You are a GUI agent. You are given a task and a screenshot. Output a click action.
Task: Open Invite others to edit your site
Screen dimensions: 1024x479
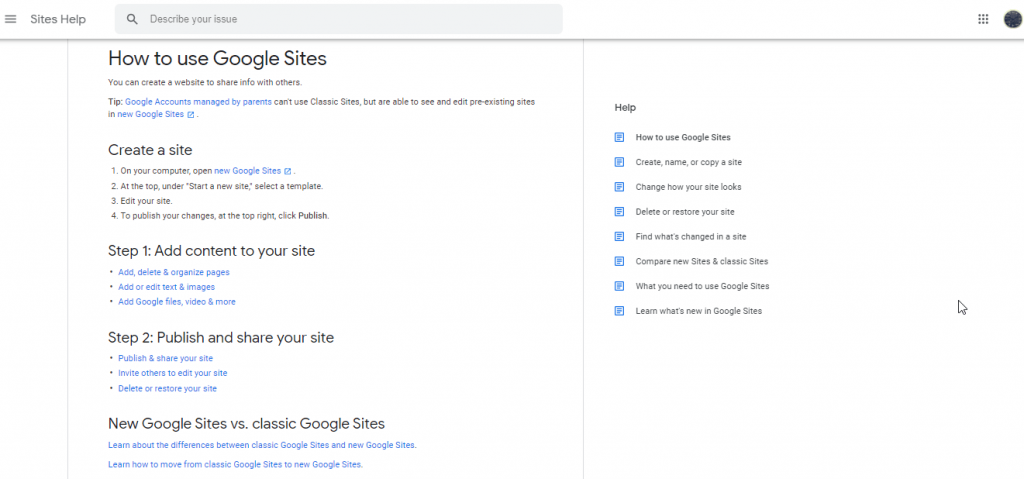[172, 373]
